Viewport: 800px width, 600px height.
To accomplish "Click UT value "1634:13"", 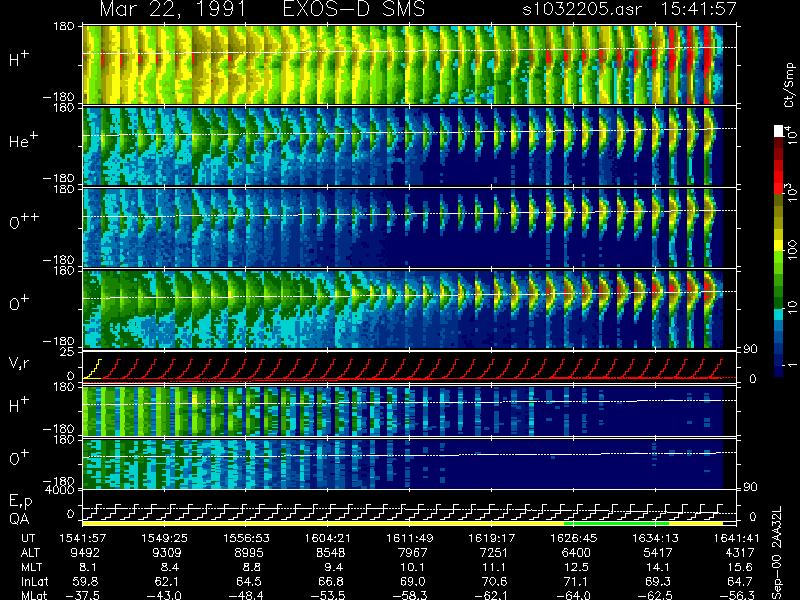I will [x=656, y=538].
